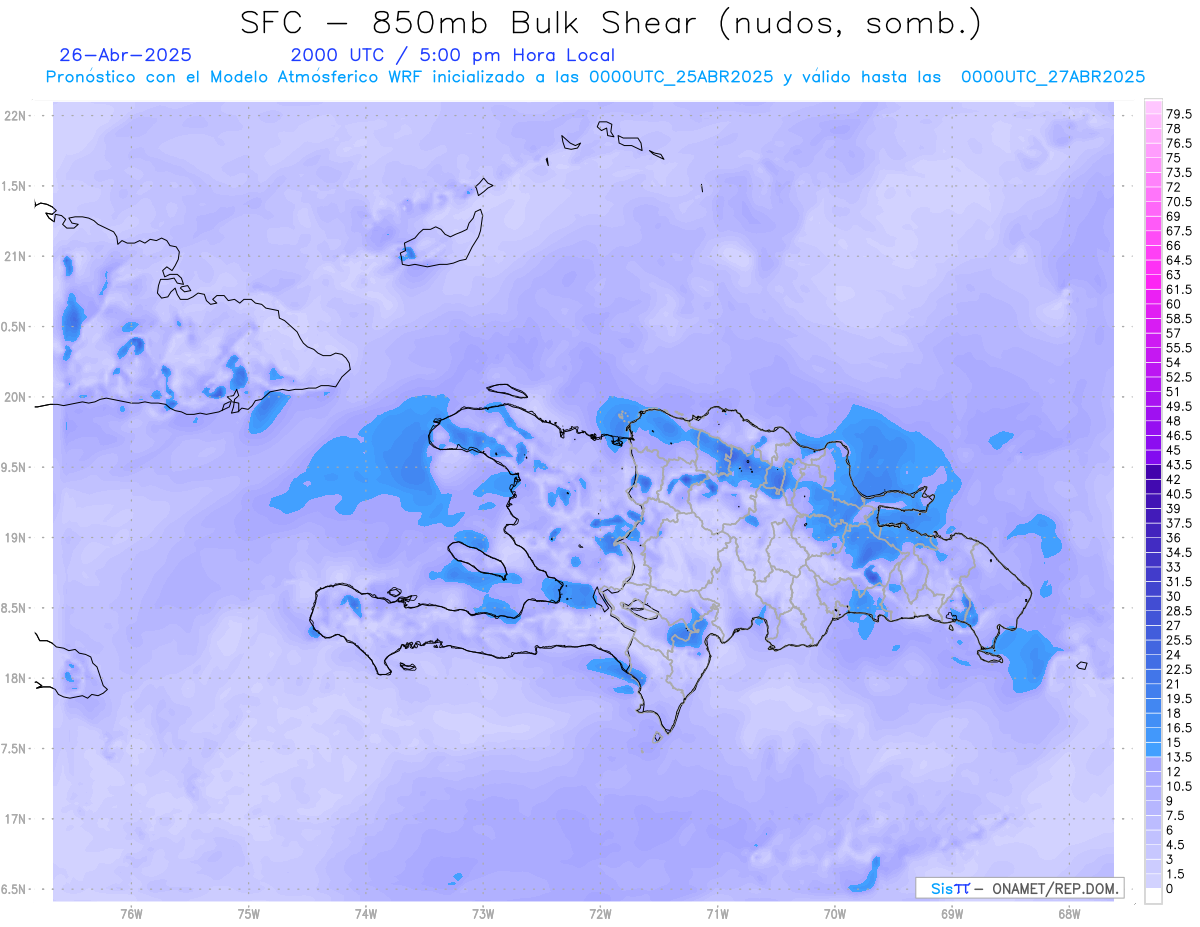The height and width of the screenshot is (927, 1200).
Task: Click the 8.5N latitude axis label
Action: 14,608
